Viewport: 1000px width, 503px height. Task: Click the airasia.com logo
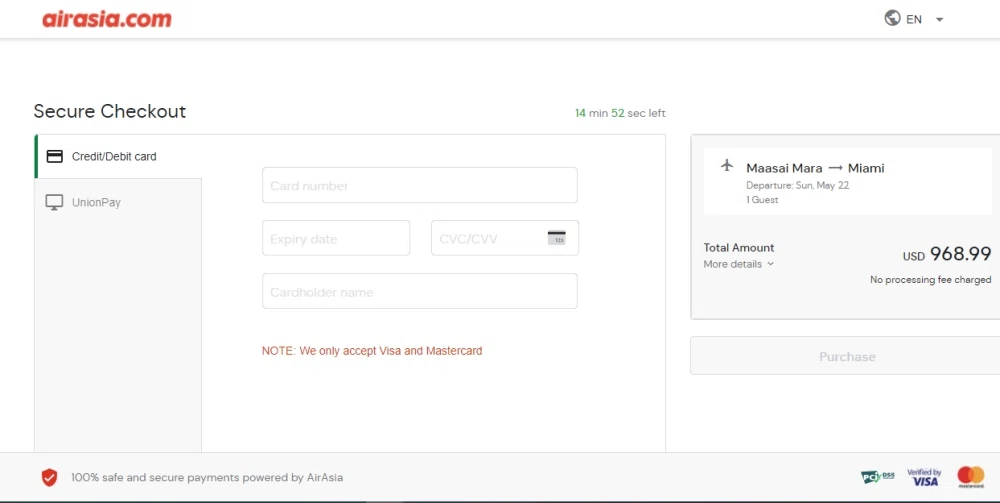(107, 19)
